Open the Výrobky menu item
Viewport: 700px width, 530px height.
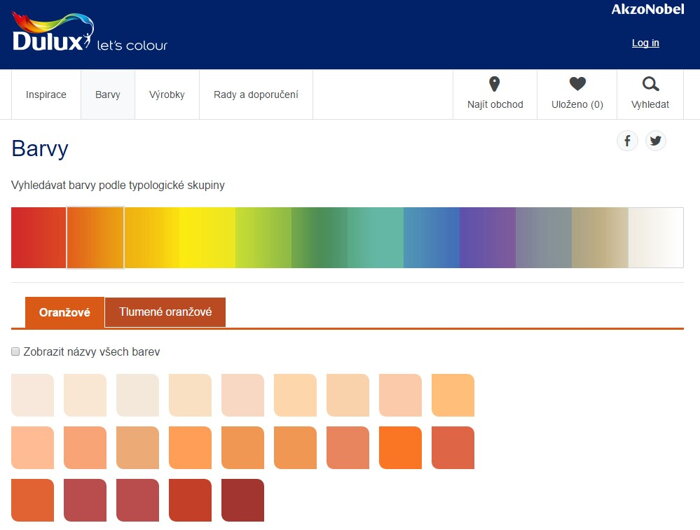(167, 95)
